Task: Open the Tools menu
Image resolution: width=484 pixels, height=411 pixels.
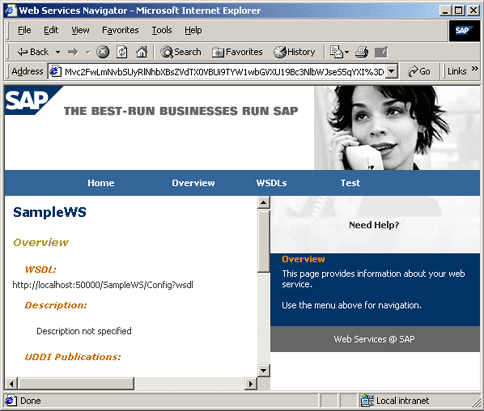Action: 162,30
